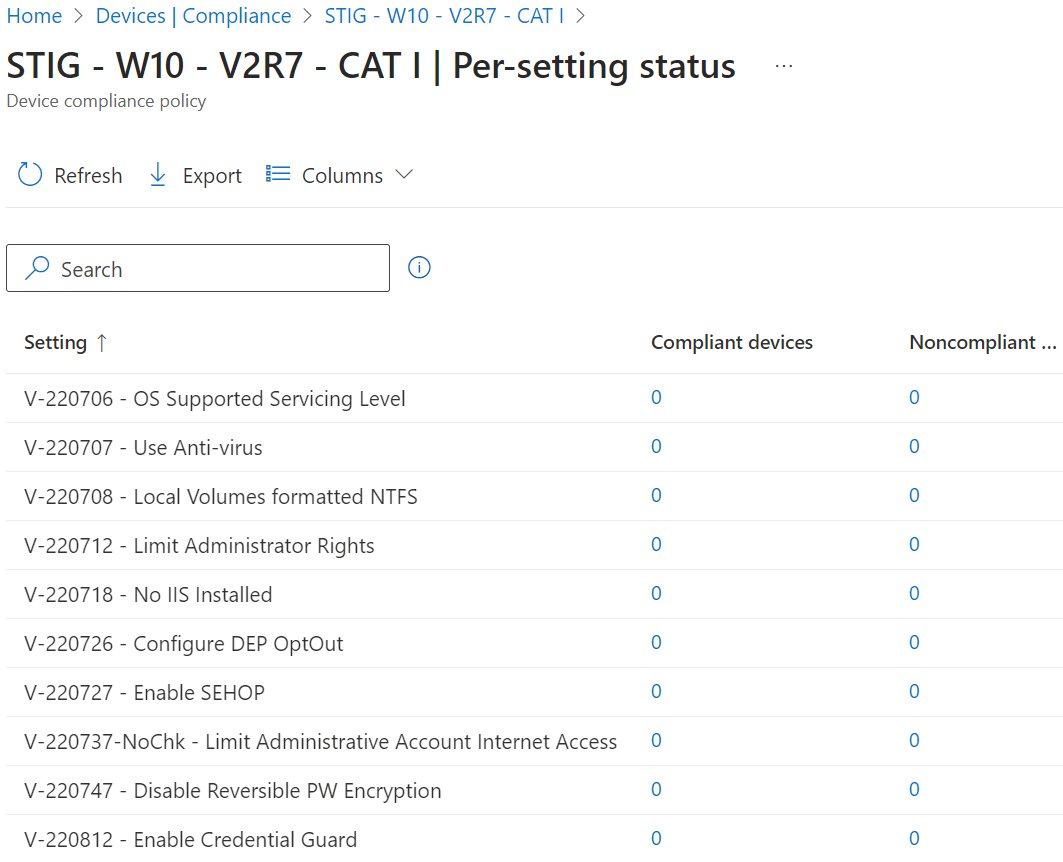
Task: Select V-220812 - Enable Credential Guard
Action: click(190, 840)
